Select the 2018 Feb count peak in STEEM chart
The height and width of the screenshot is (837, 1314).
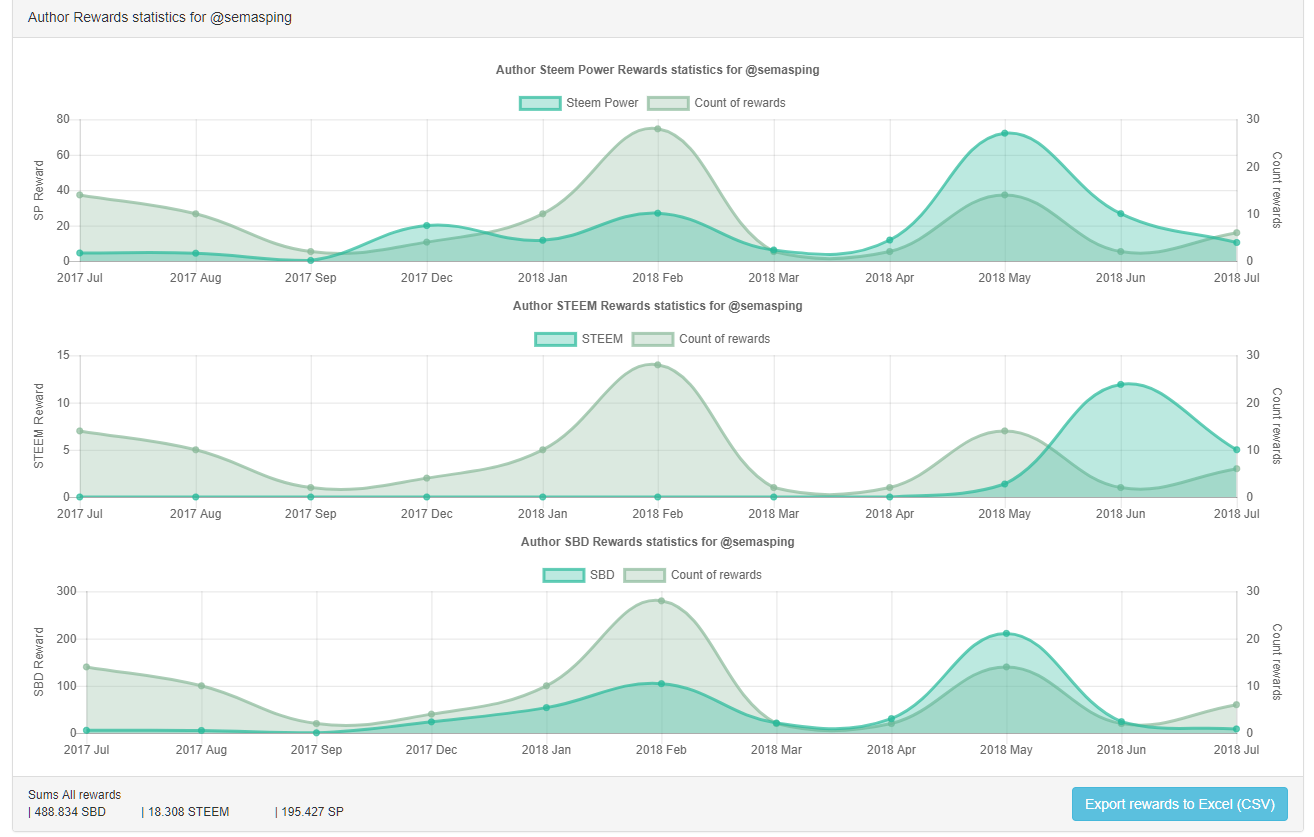click(658, 364)
